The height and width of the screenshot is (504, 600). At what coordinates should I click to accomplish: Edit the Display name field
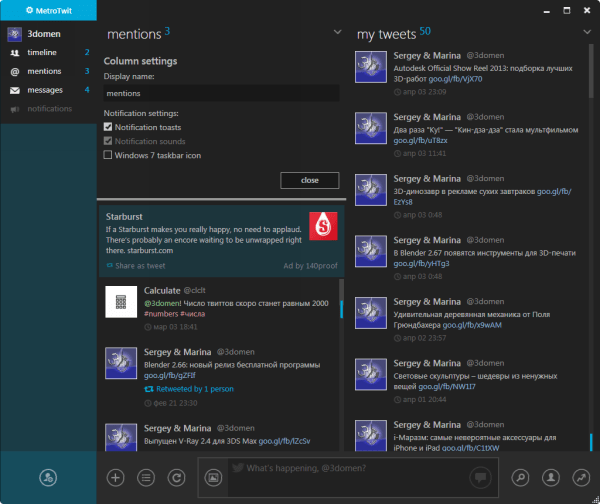(x=221, y=93)
